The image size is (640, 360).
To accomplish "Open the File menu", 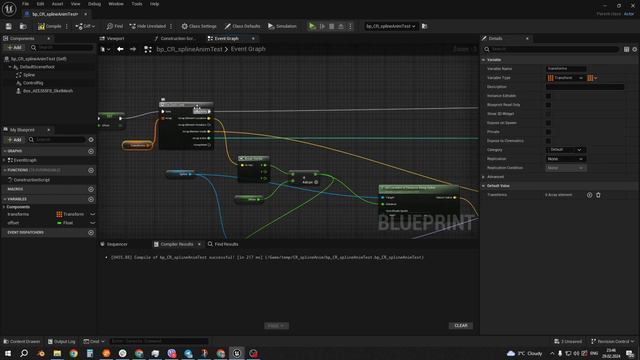I will click(25, 4).
